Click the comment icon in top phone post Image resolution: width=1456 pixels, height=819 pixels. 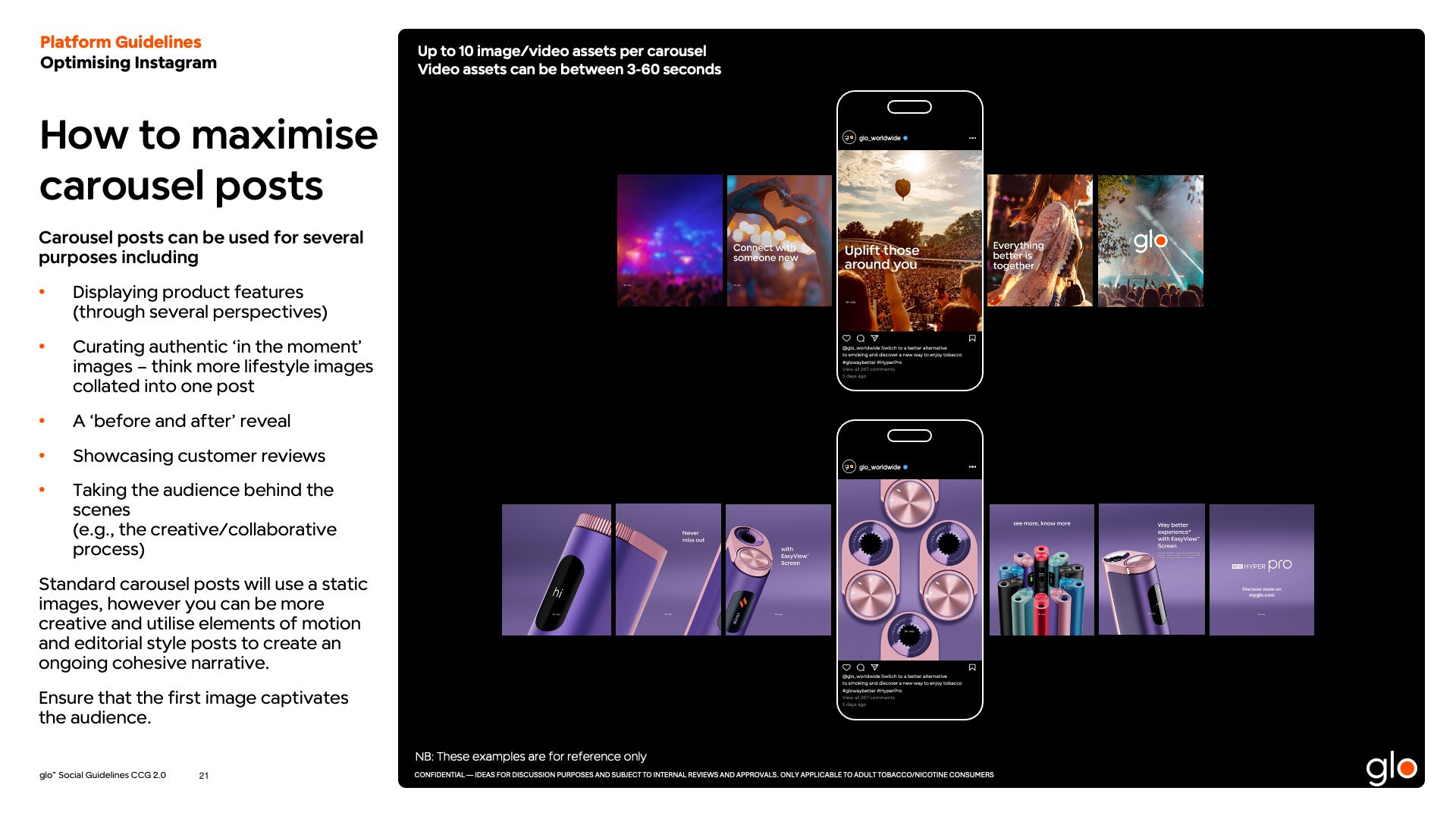click(x=861, y=338)
